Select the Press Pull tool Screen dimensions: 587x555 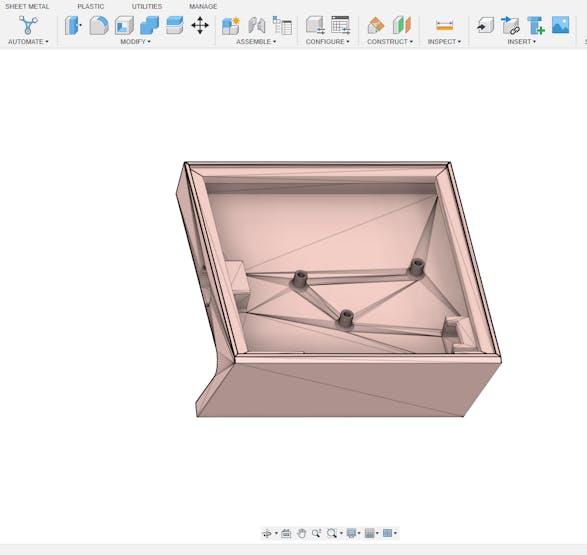pyautogui.click(x=73, y=25)
